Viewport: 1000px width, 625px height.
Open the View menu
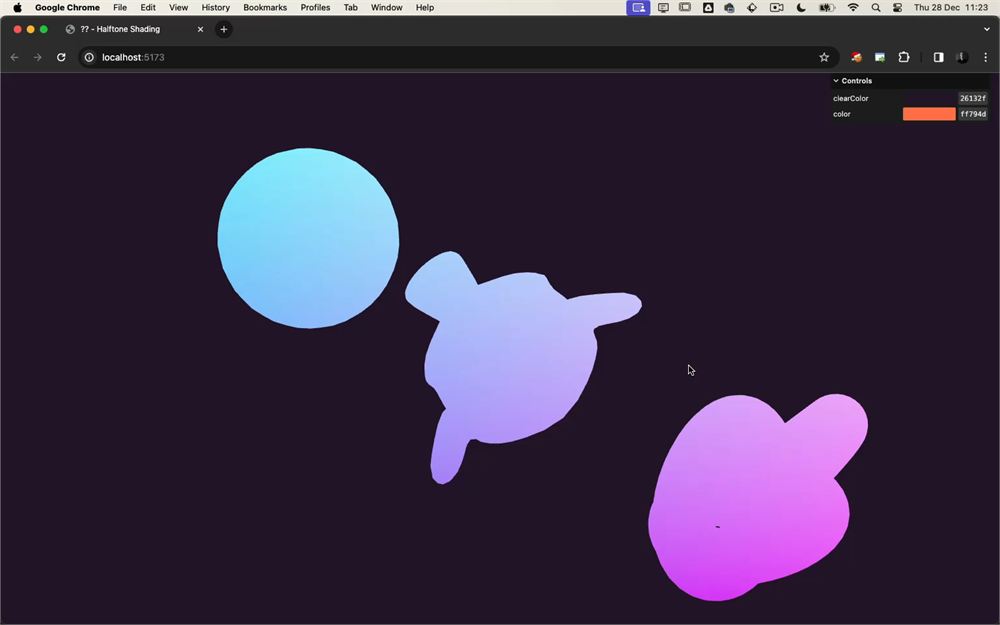pyautogui.click(x=179, y=8)
